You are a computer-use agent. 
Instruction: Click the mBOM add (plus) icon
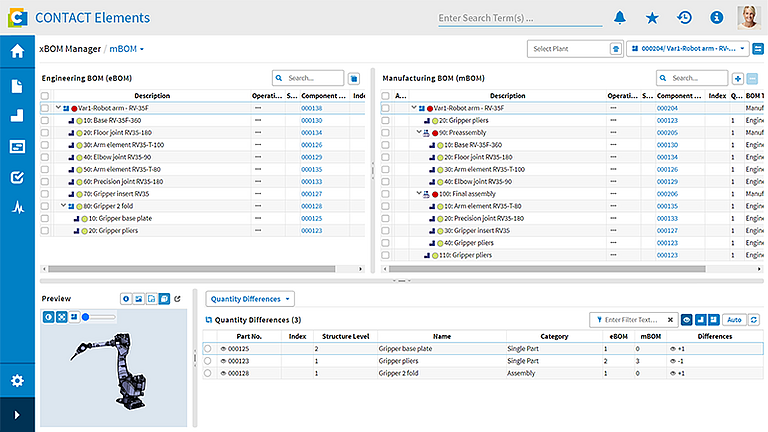738,78
